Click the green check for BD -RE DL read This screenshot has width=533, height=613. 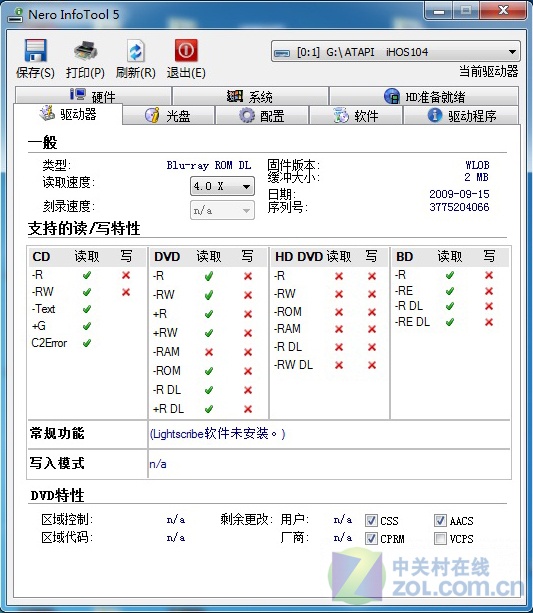point(450,322)
